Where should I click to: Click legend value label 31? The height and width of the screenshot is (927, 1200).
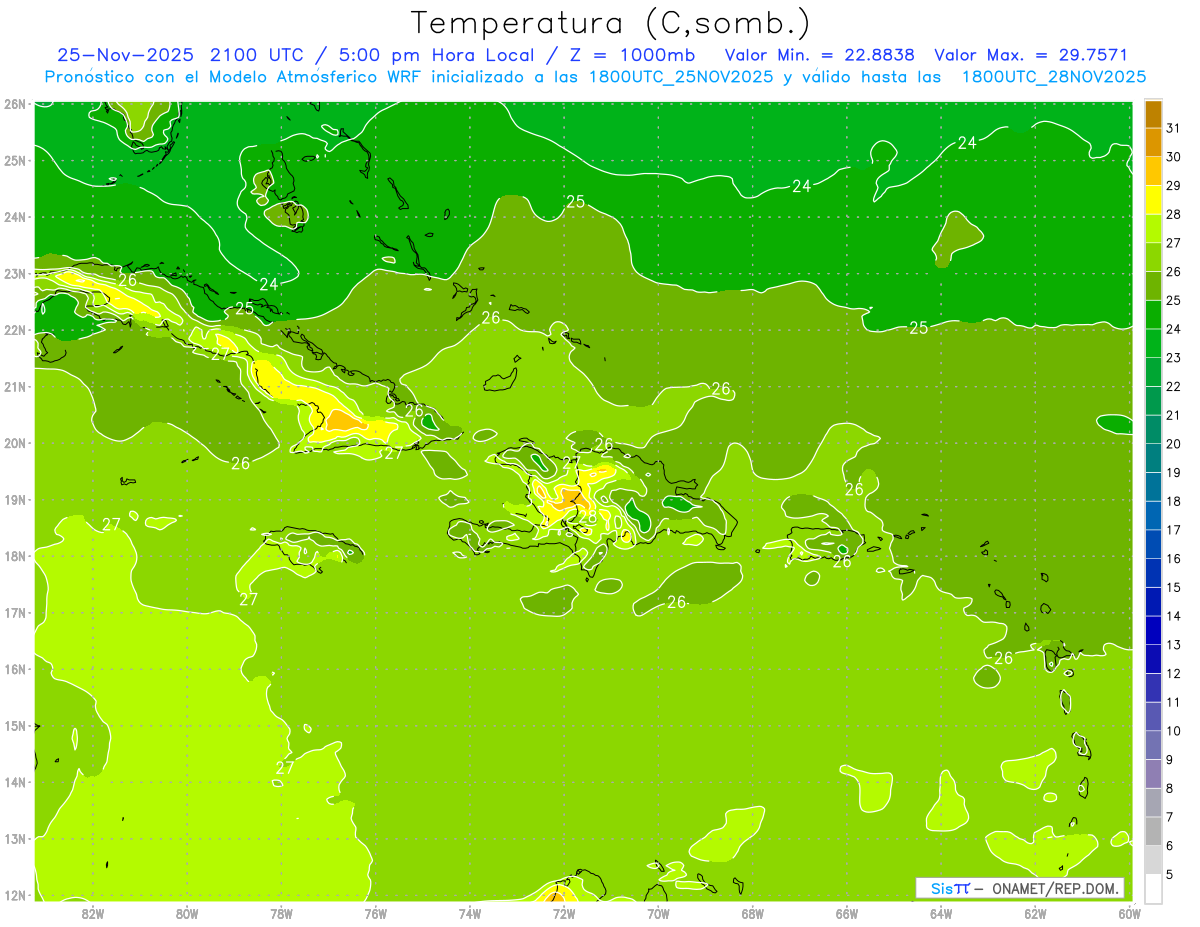1174,127
